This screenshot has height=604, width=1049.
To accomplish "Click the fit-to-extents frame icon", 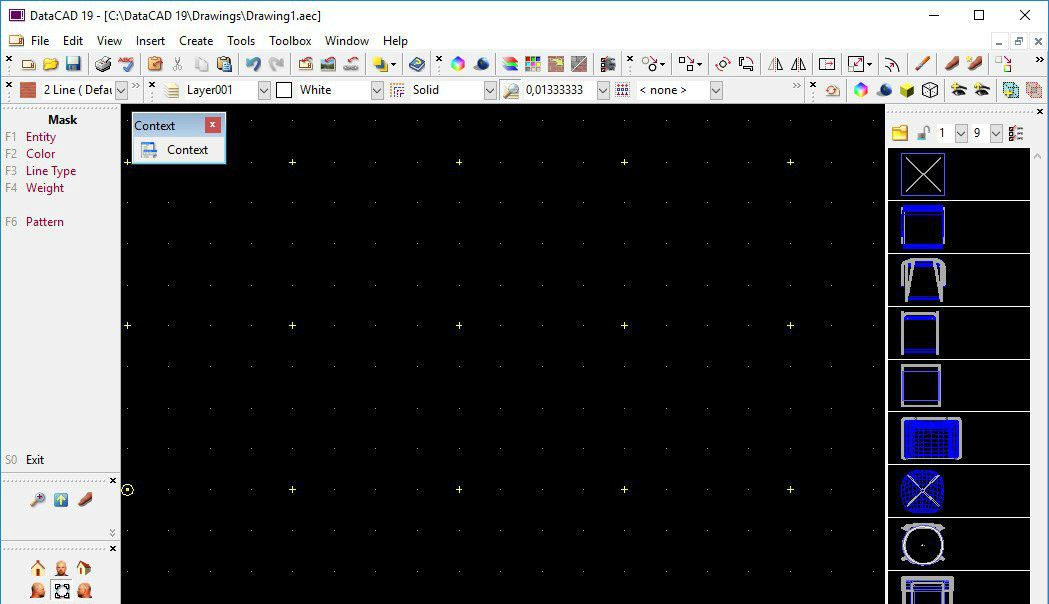I will click(x=61, y=591).
